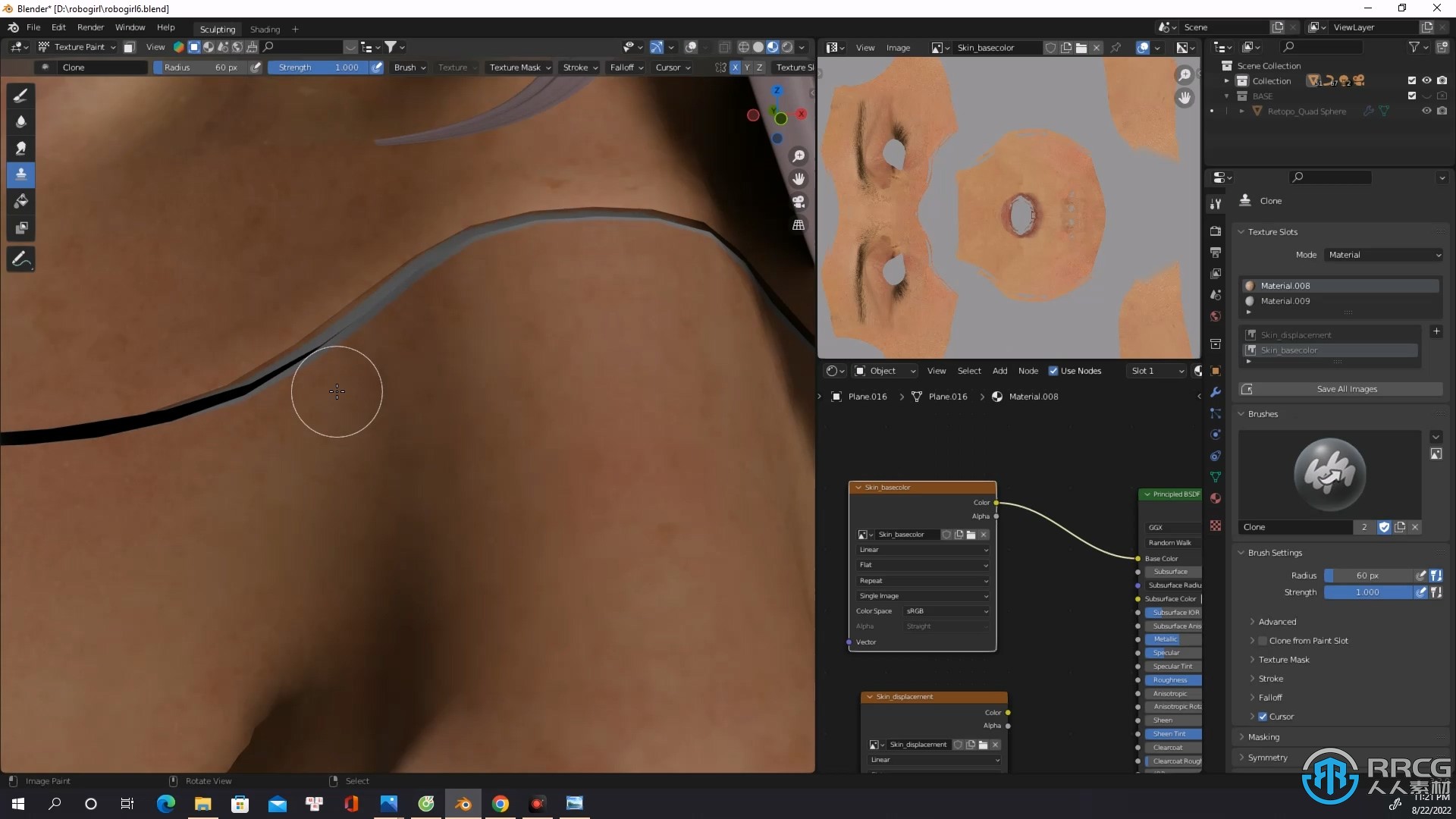Open Add menu in node editor
Viewport: 1456px width, 819px height.
(999, 371)
